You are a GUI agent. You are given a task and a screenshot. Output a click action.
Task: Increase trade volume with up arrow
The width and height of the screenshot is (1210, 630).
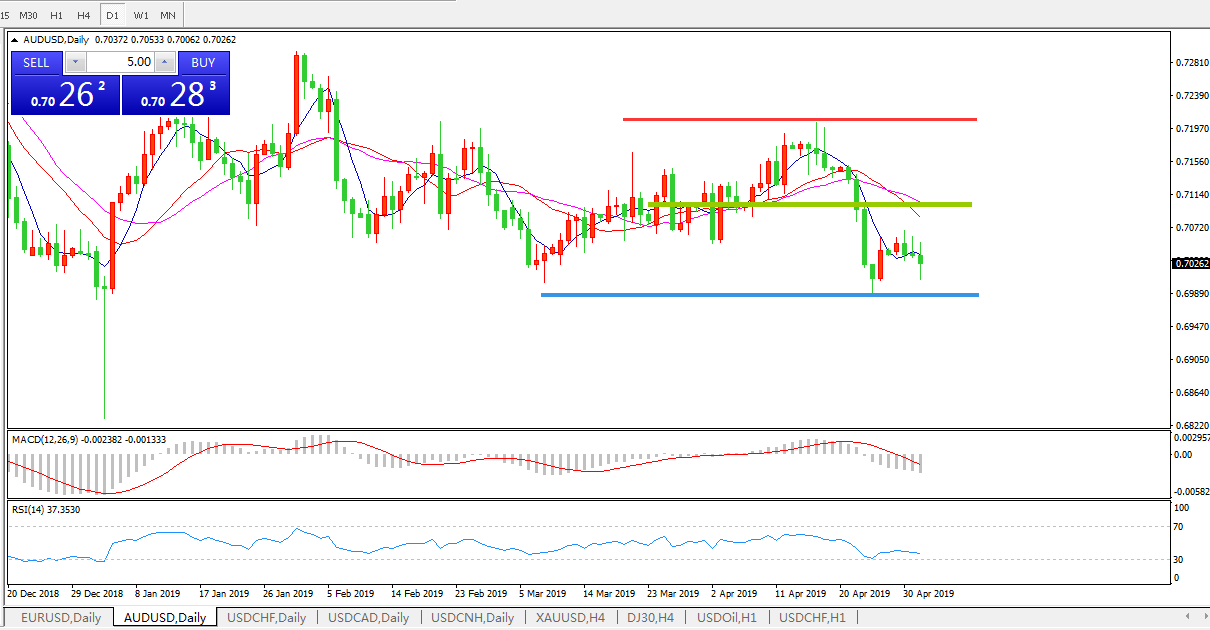click(165, 62)
